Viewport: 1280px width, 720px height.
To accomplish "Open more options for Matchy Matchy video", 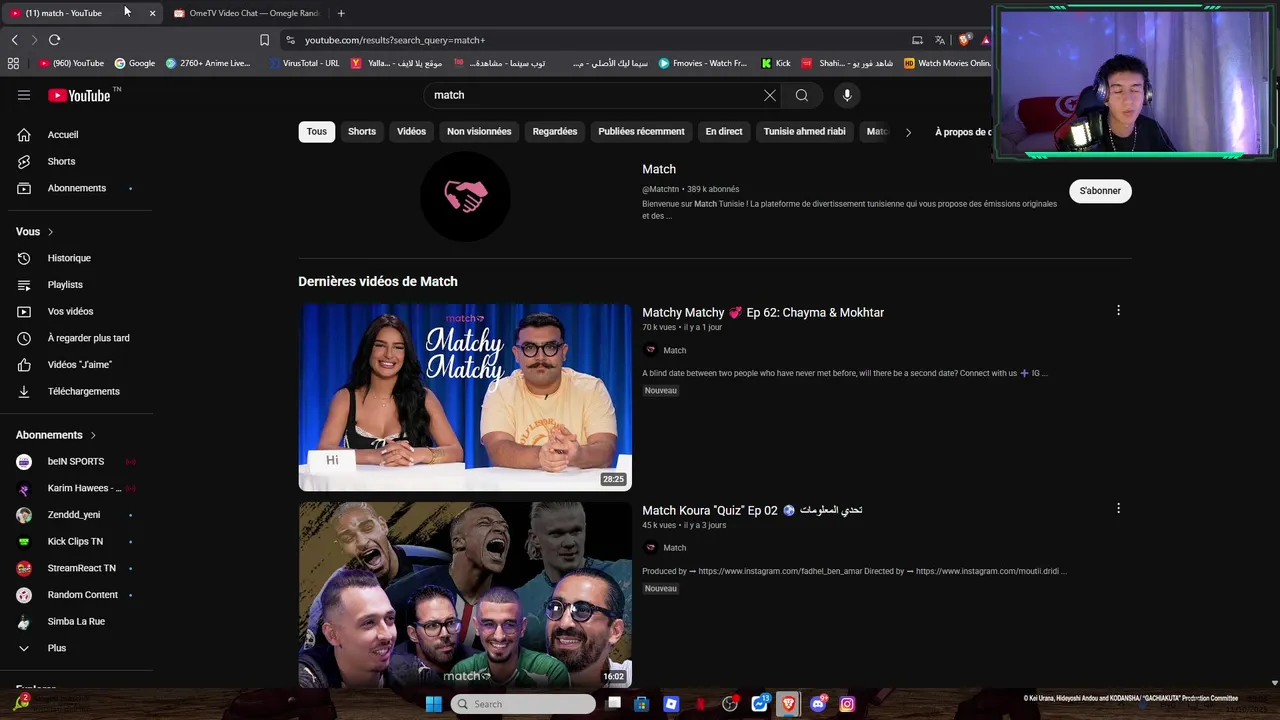I will pos(1118,311).
